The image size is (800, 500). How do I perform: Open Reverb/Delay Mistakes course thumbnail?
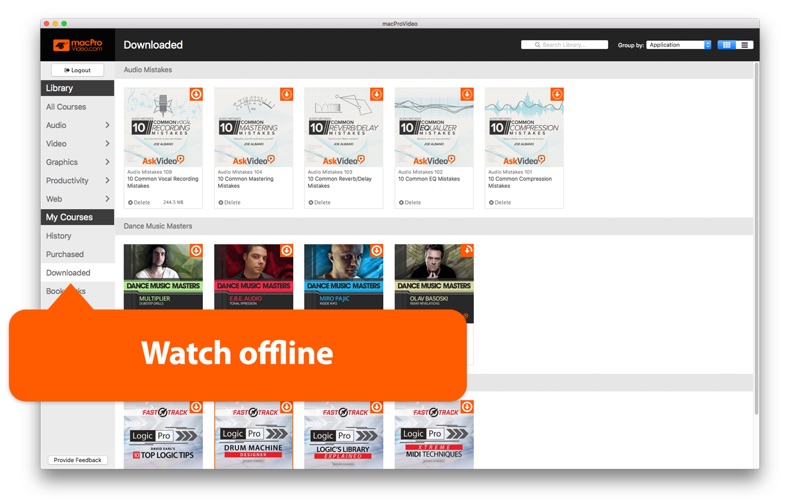343,127
